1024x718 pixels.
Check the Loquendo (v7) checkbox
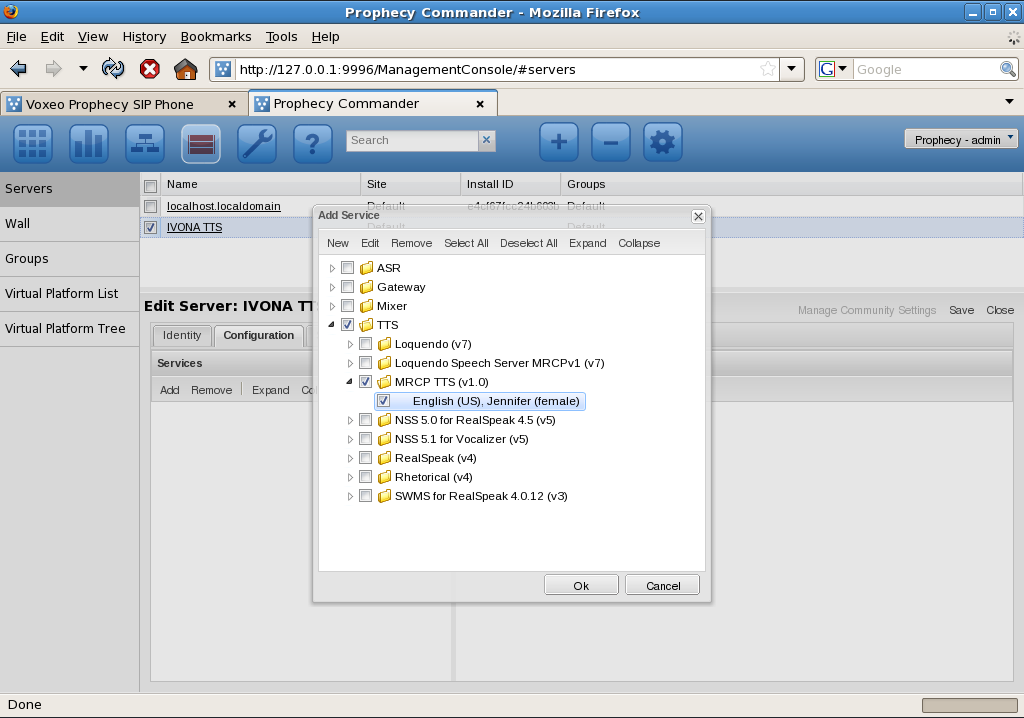click(366, 344)
